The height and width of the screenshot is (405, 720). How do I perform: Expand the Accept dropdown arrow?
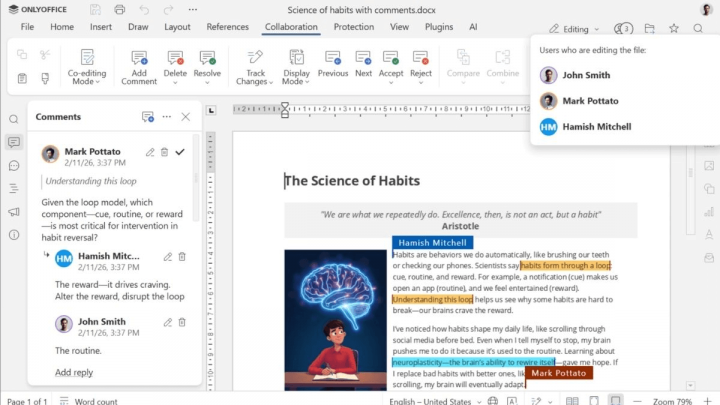391,83
